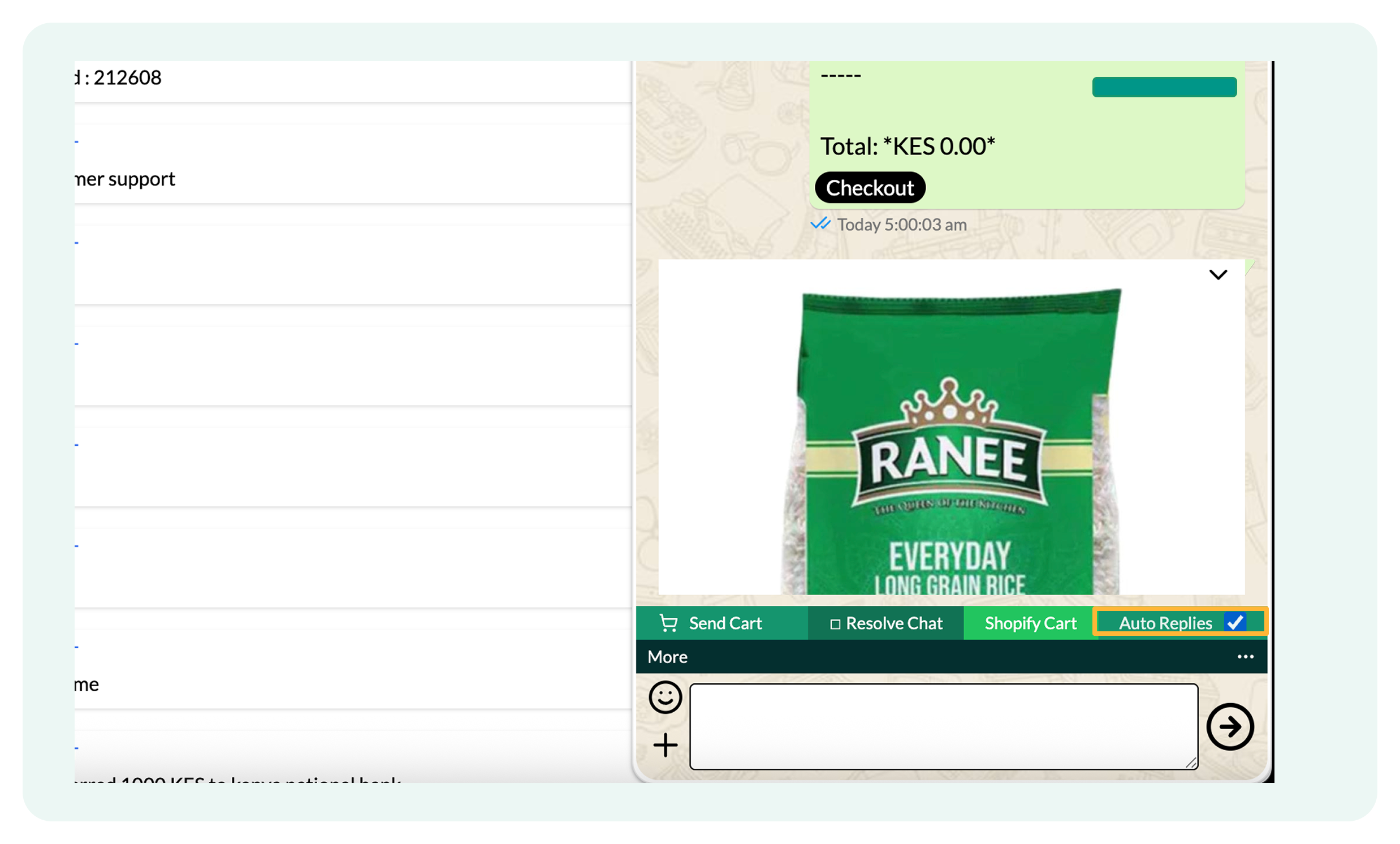Open dropdown chevron on rice image message

pos(1217,275)
